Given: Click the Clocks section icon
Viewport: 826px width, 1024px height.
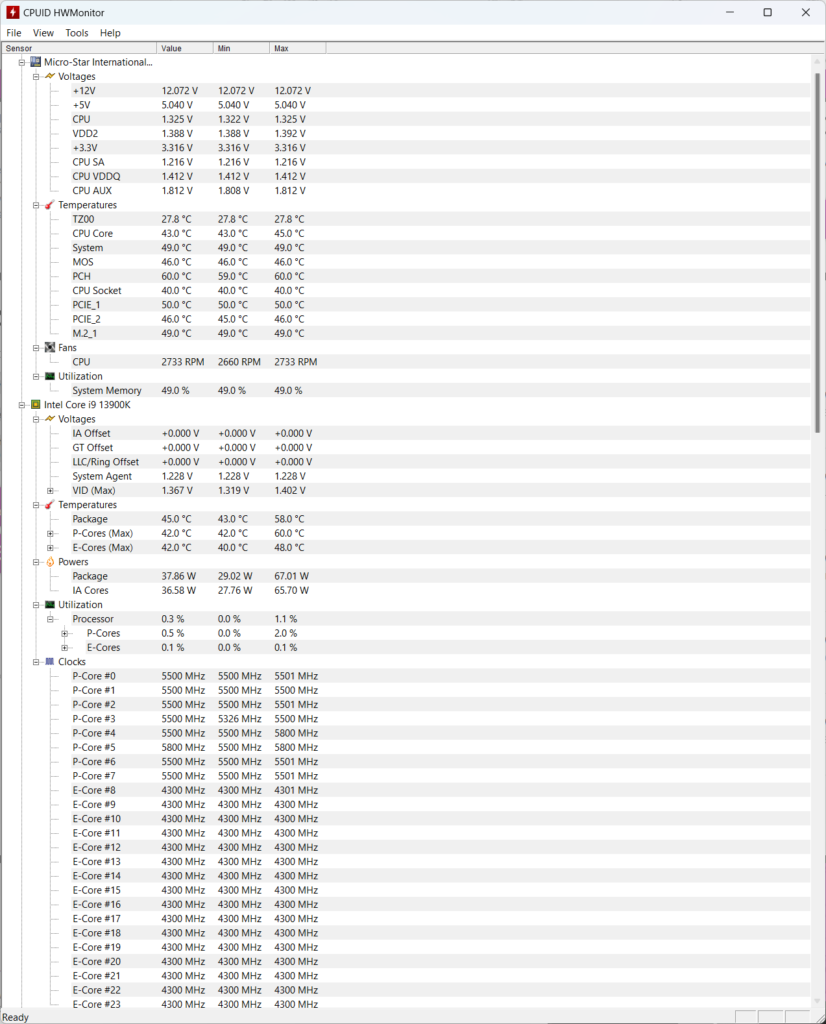Looking at the screenshot, I should click(50, 662).
